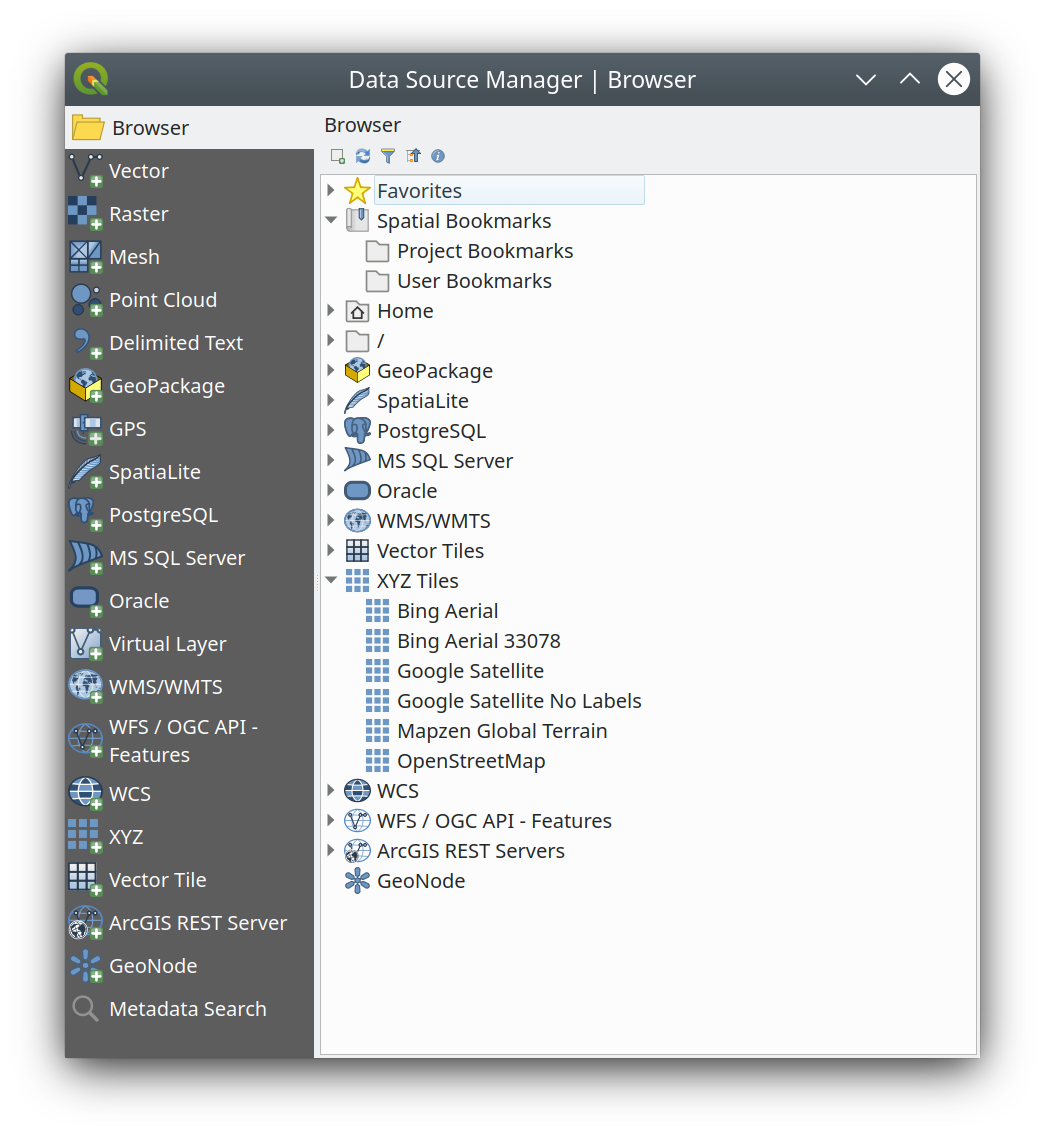Collapse the XYZ Tiles list
1045x1135 pixels.
(331, 580)
